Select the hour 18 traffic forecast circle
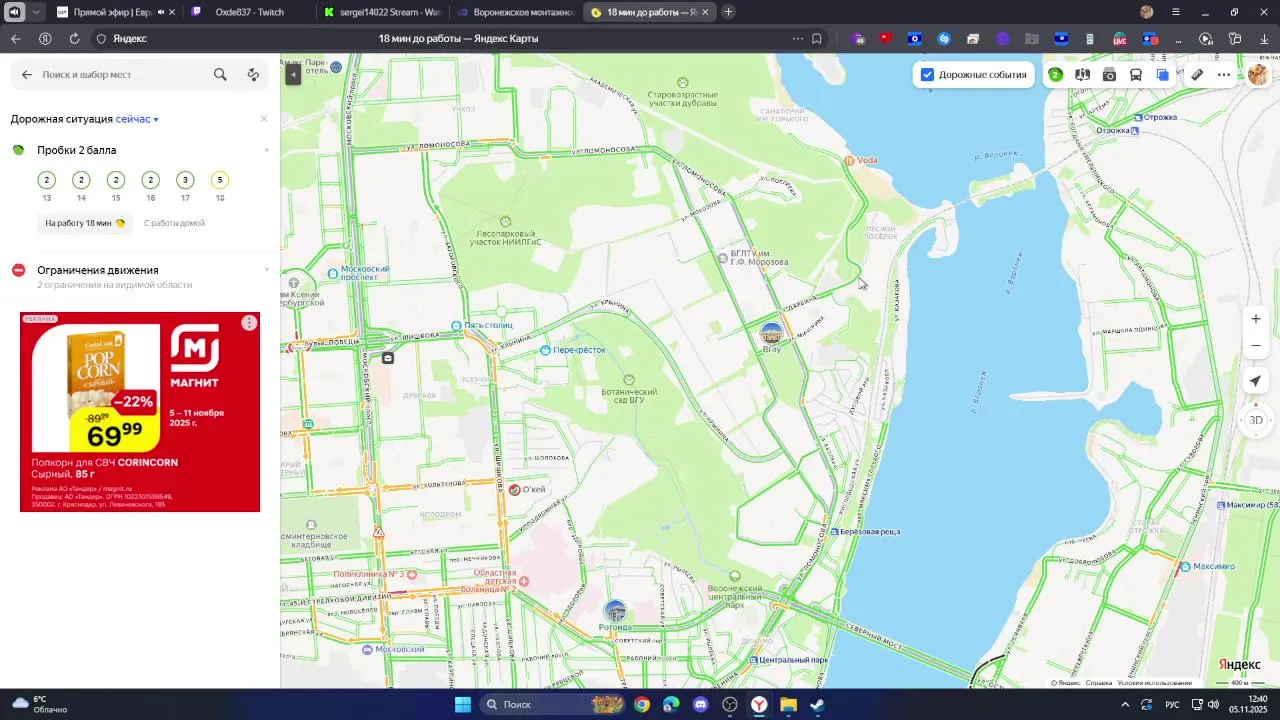 coord(220,180)
